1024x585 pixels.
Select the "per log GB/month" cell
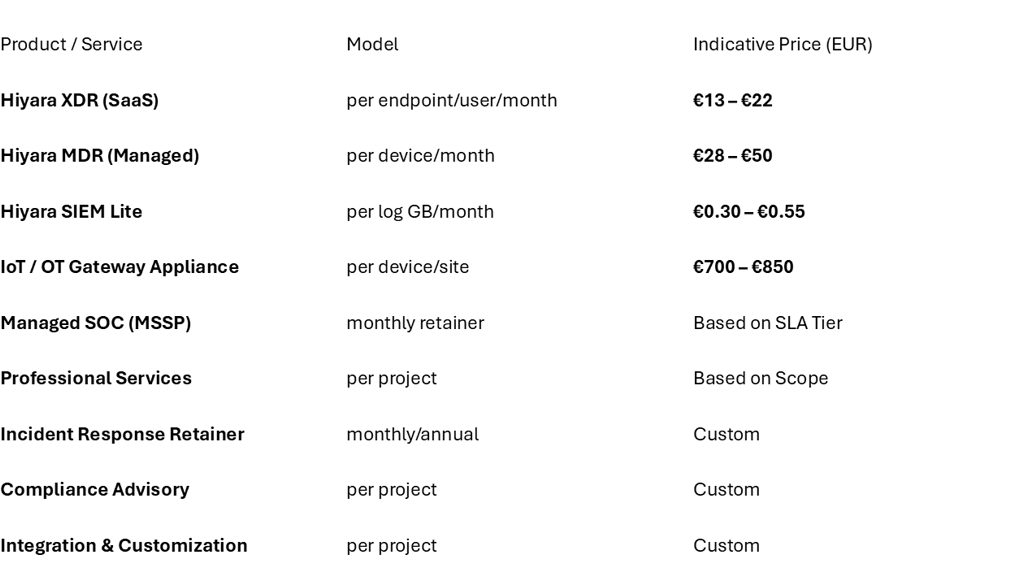[420, 212]
